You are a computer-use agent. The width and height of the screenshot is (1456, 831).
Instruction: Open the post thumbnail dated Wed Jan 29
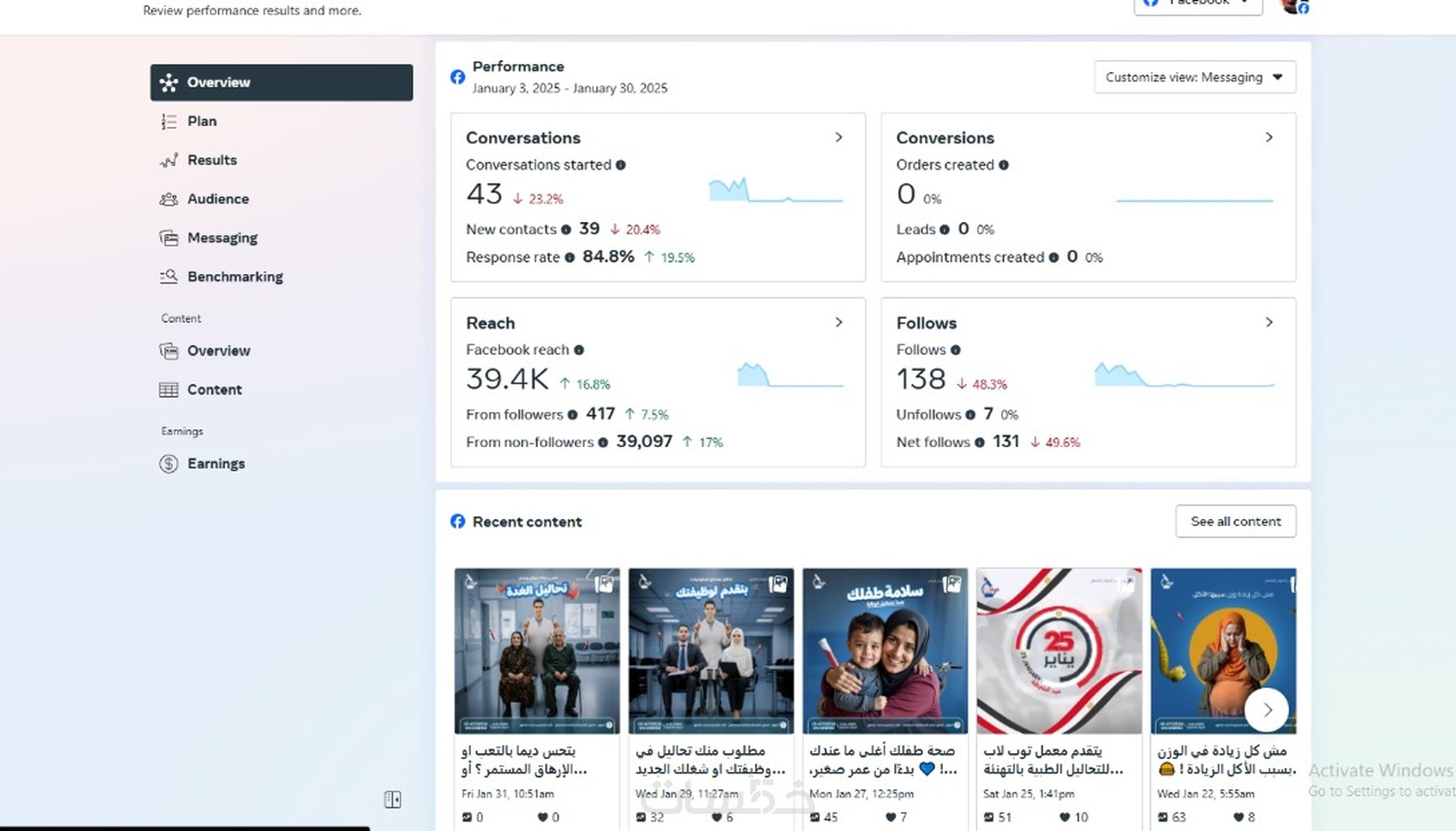point(711,651)
